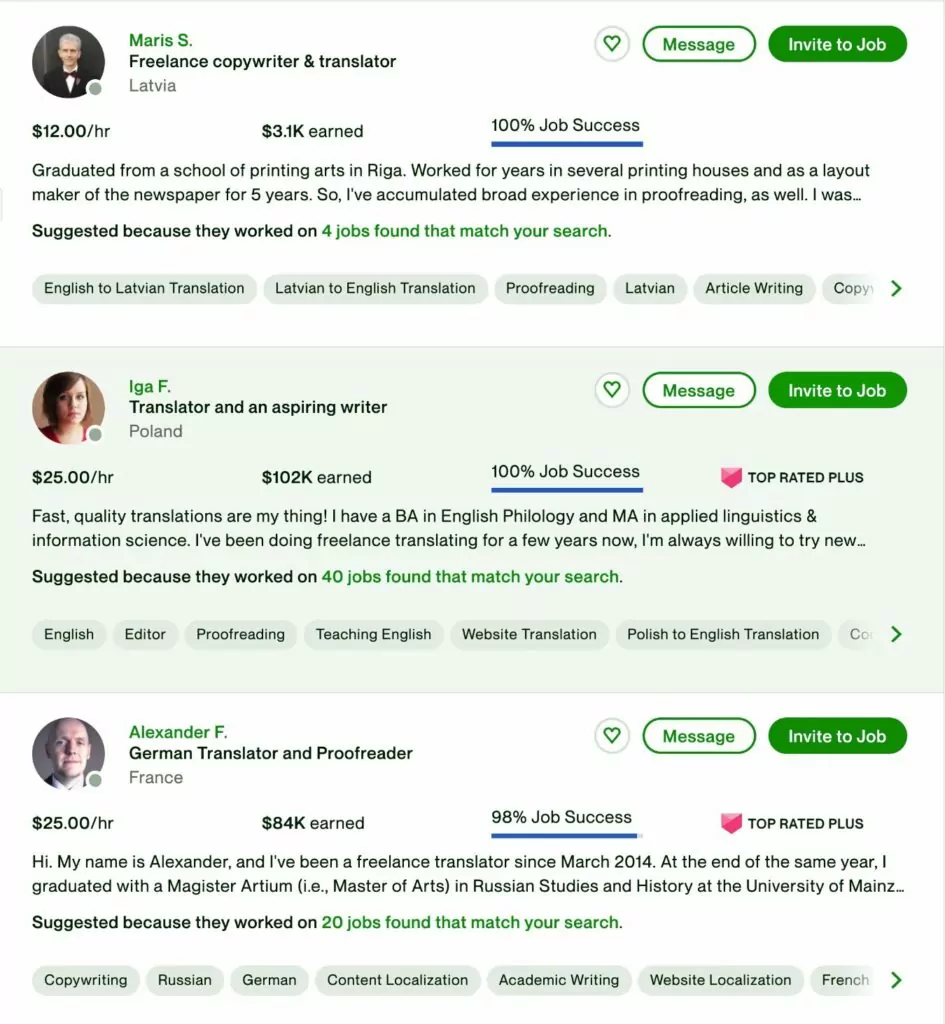Viewport: 945px width, 1024px height.
Task: Invite Iga F. to Job
Action: (837, 390)
